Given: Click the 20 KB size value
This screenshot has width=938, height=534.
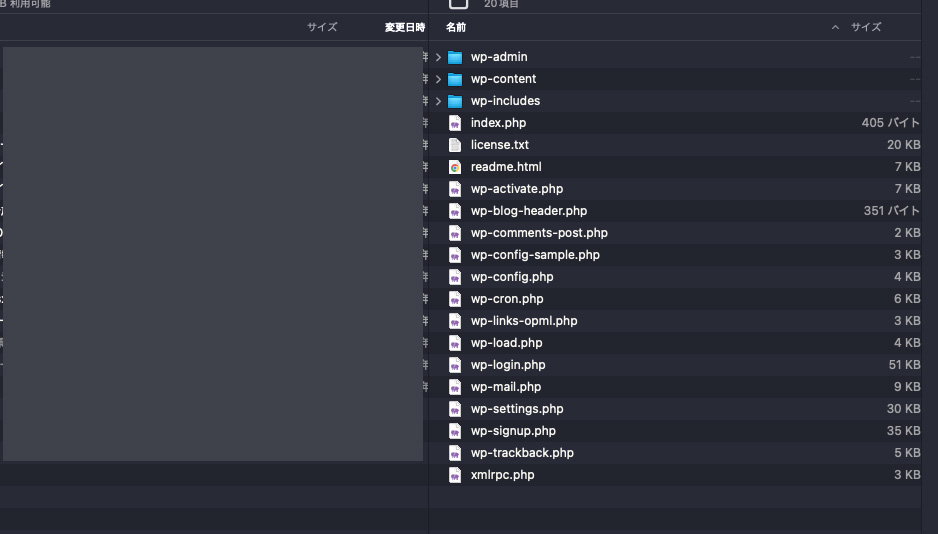Looking at the screenshot, I should click(x=903, y=145).
